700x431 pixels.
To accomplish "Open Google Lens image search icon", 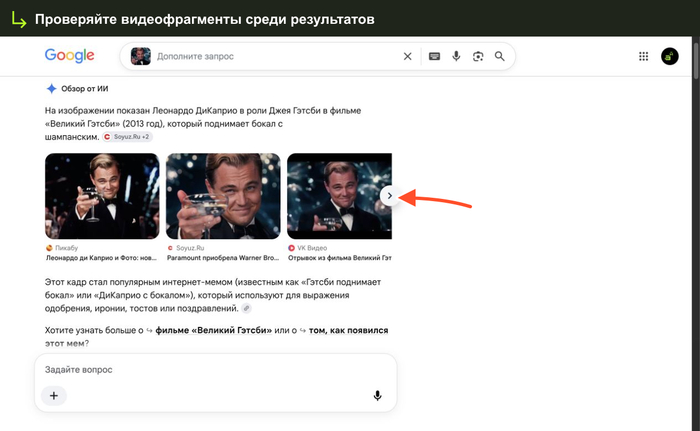I will pos(478,56).
